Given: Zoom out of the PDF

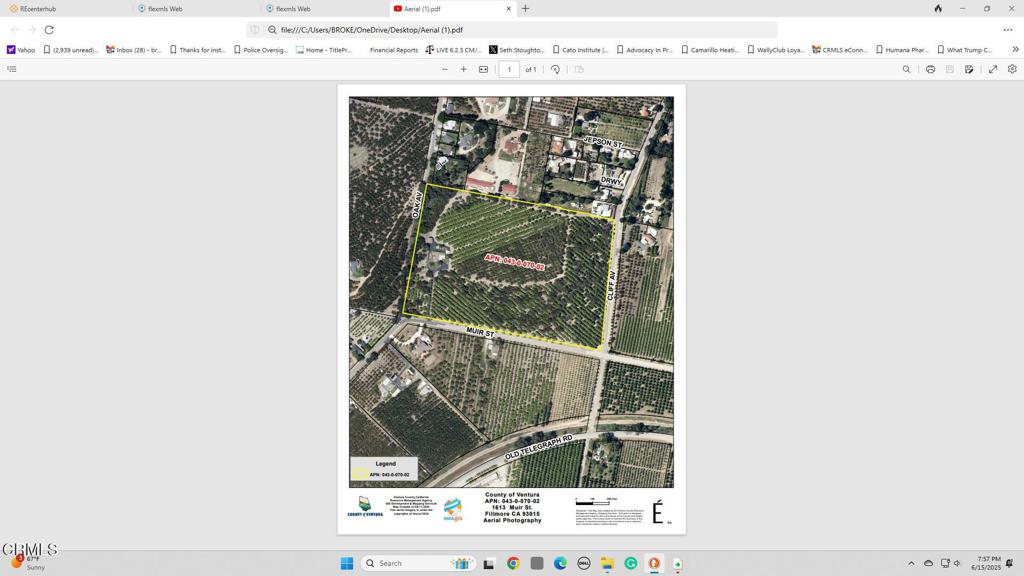Looking at the screenshot, I should [445, 69].
